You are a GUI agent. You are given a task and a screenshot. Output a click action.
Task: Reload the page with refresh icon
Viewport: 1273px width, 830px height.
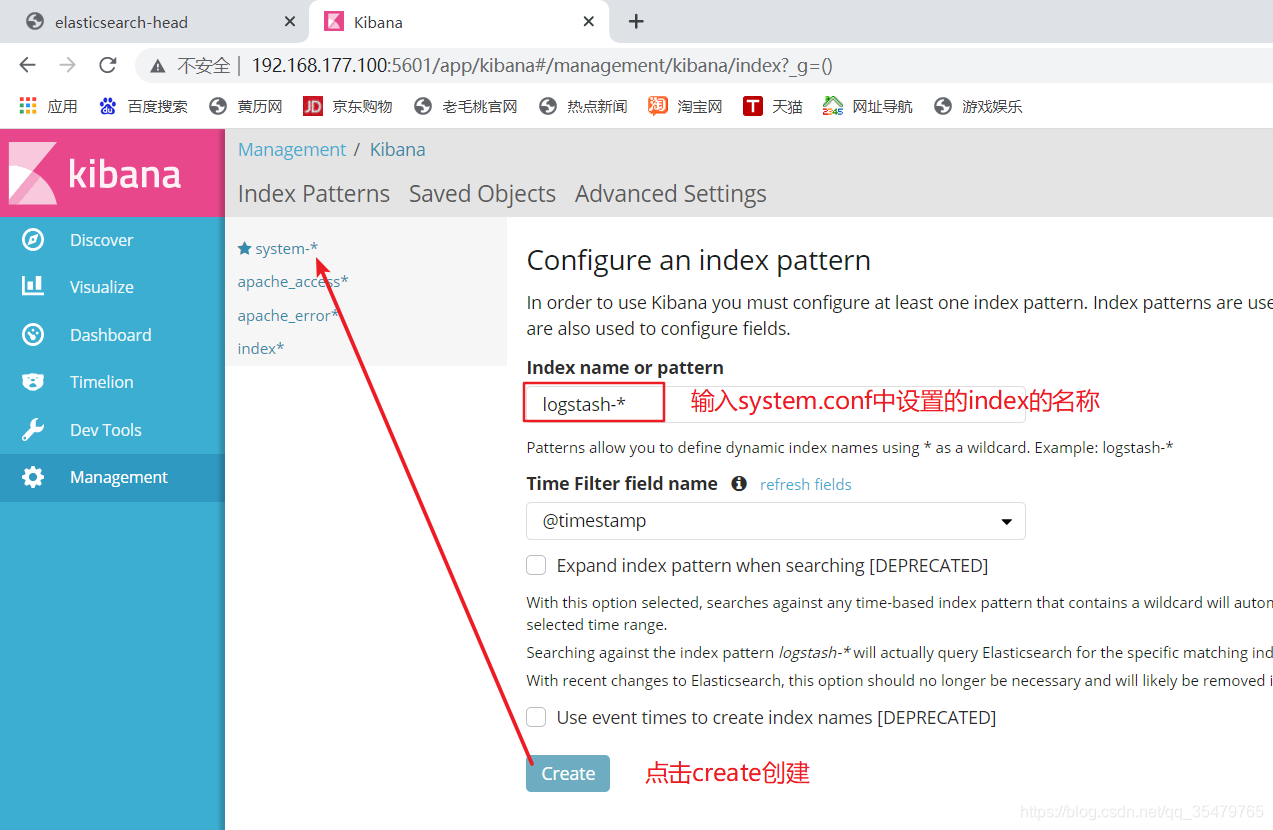coord(108,65)
